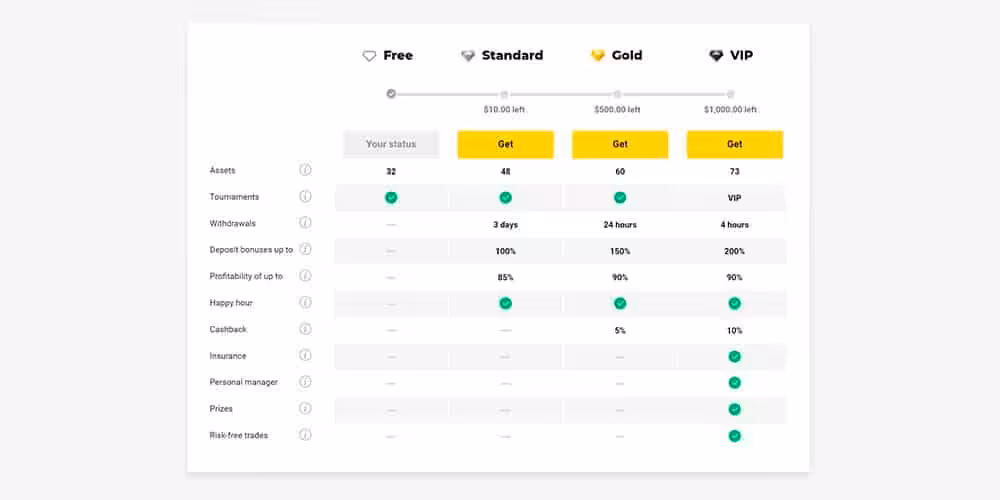Select the Standard plan heading
1000x500 pixels.
click(x=512, y=56)
